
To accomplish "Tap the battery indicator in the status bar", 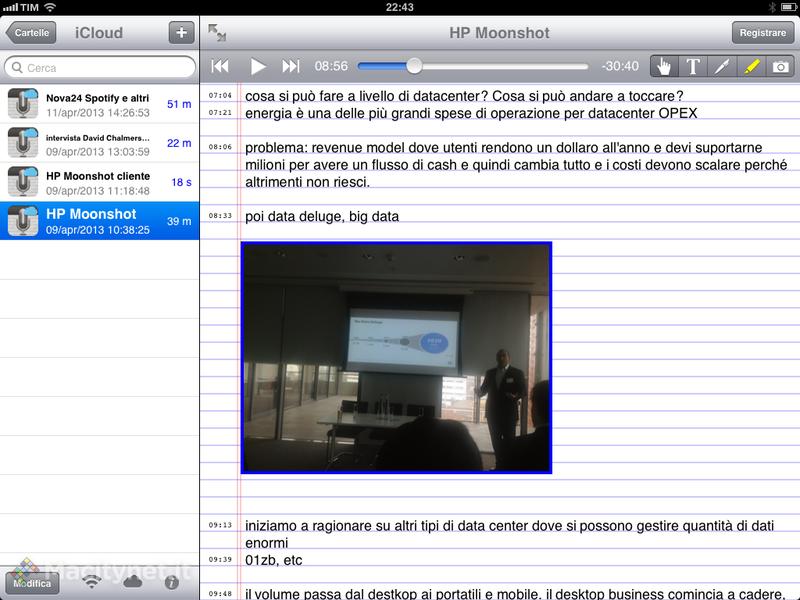I will pos(788,7).
